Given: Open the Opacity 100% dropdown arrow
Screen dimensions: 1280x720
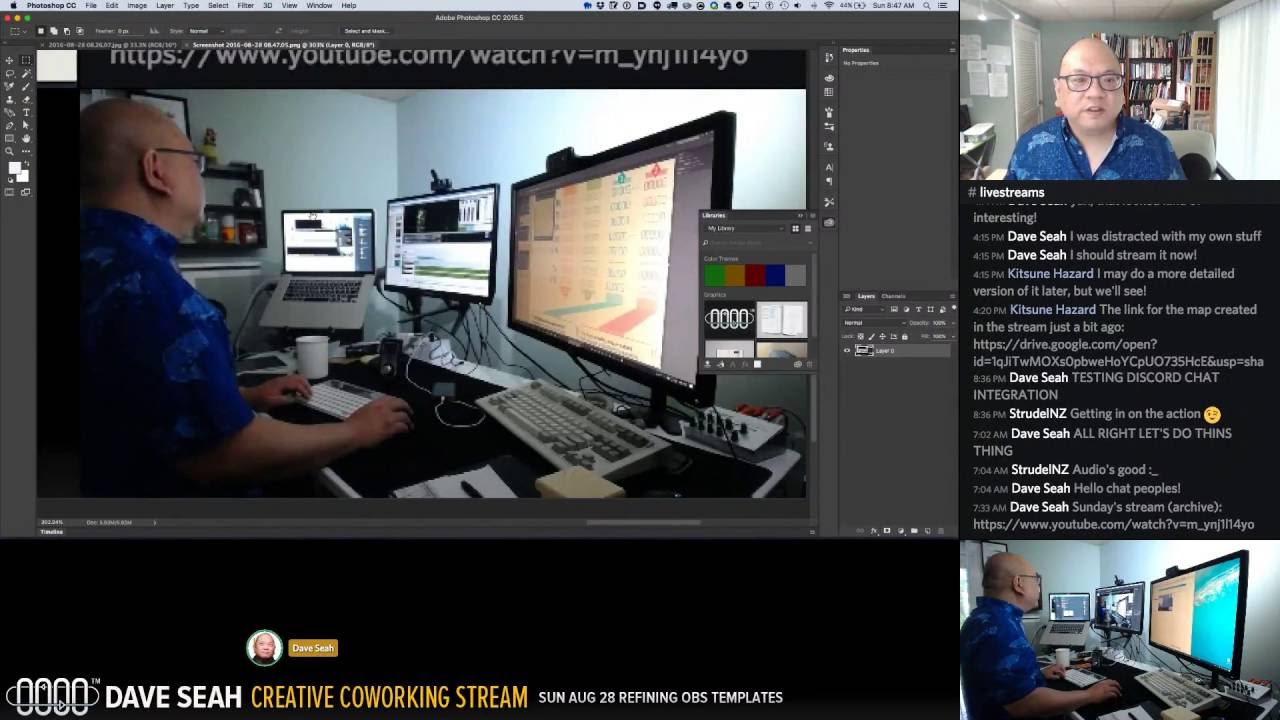Looking at the screenshot, I should tap(953, 323).
